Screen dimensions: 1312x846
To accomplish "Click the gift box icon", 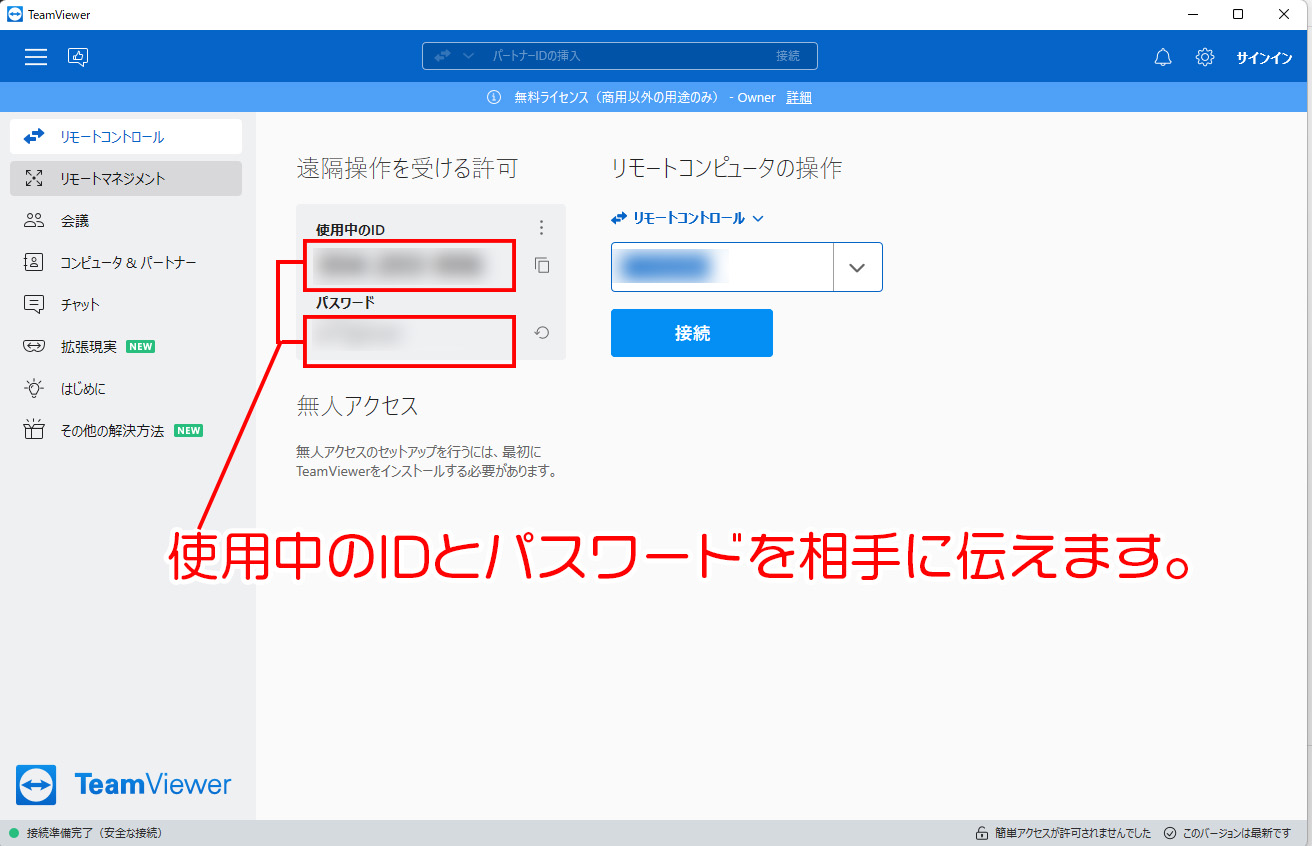I will [34, 430].
